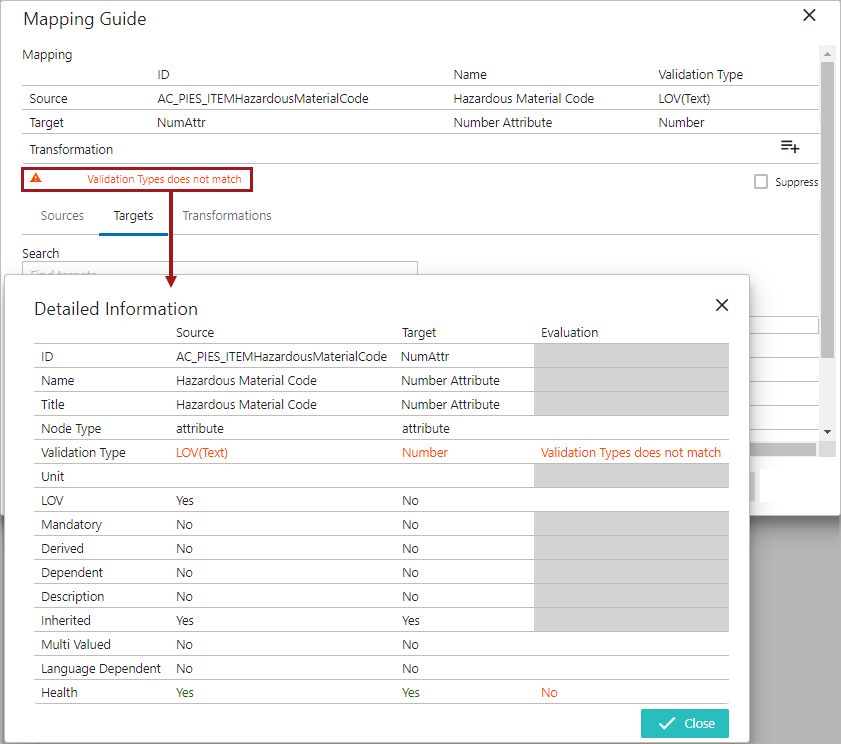Click the add transformation icon
This screenshot has width=841, height=744.
pos(789,147)
